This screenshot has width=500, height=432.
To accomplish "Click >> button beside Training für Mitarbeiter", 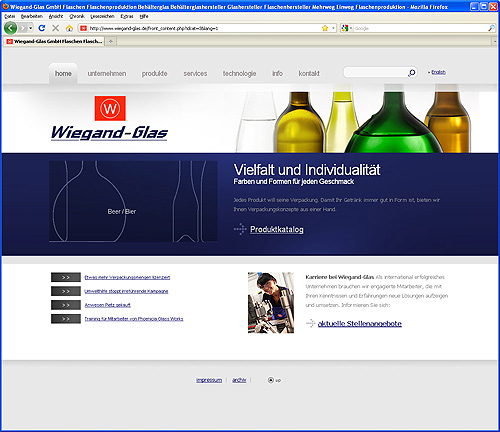I will point(66,319).
